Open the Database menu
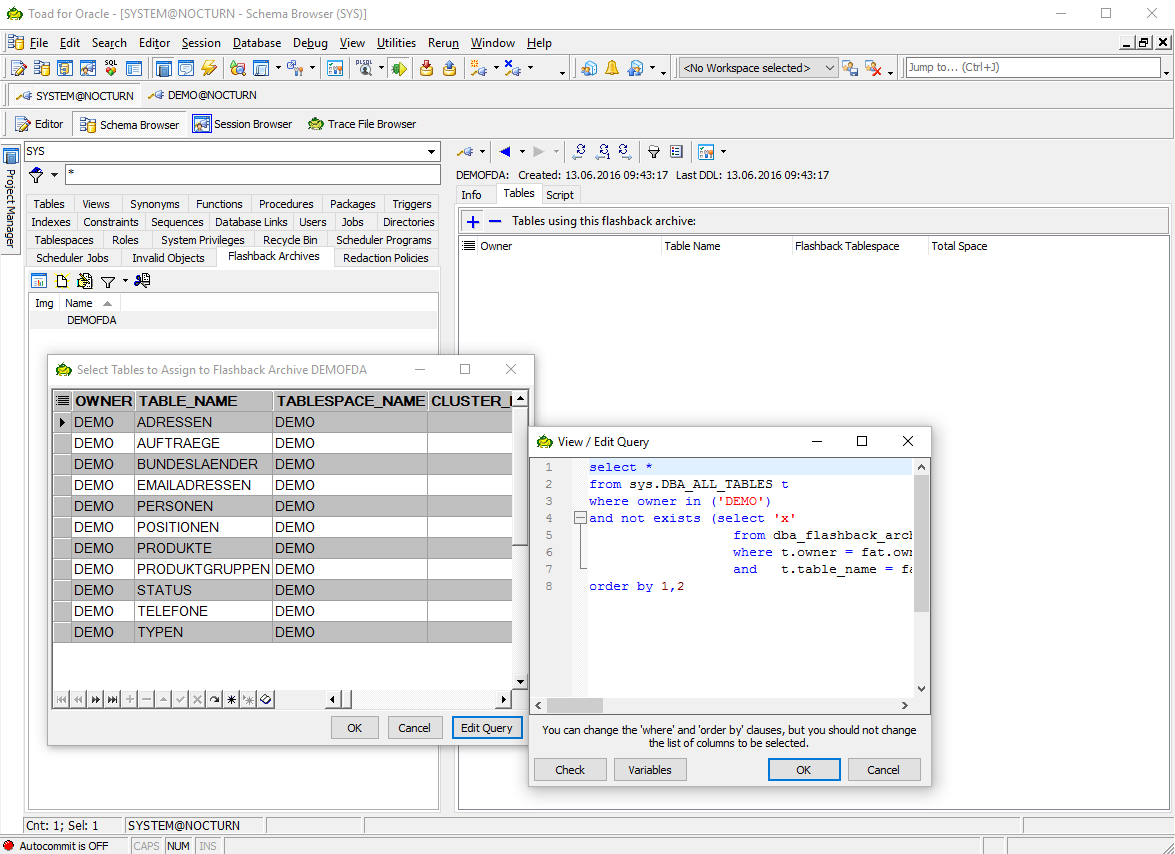Screen dimensions: 1175x854 [x=257, y=43]
